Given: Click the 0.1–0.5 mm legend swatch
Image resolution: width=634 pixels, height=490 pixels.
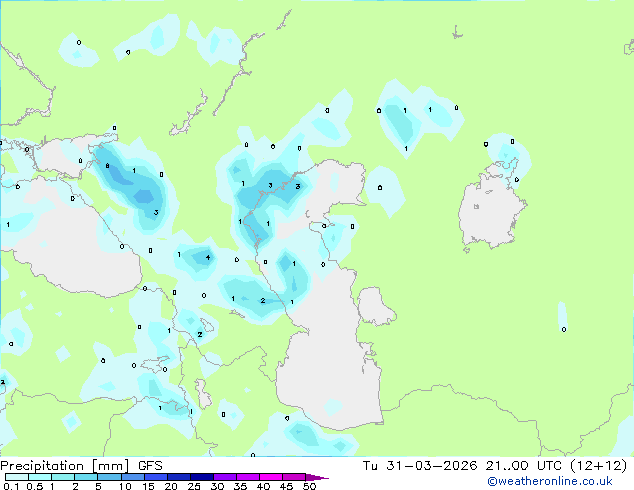Looking at the screenshot, I should pos(17,477).
